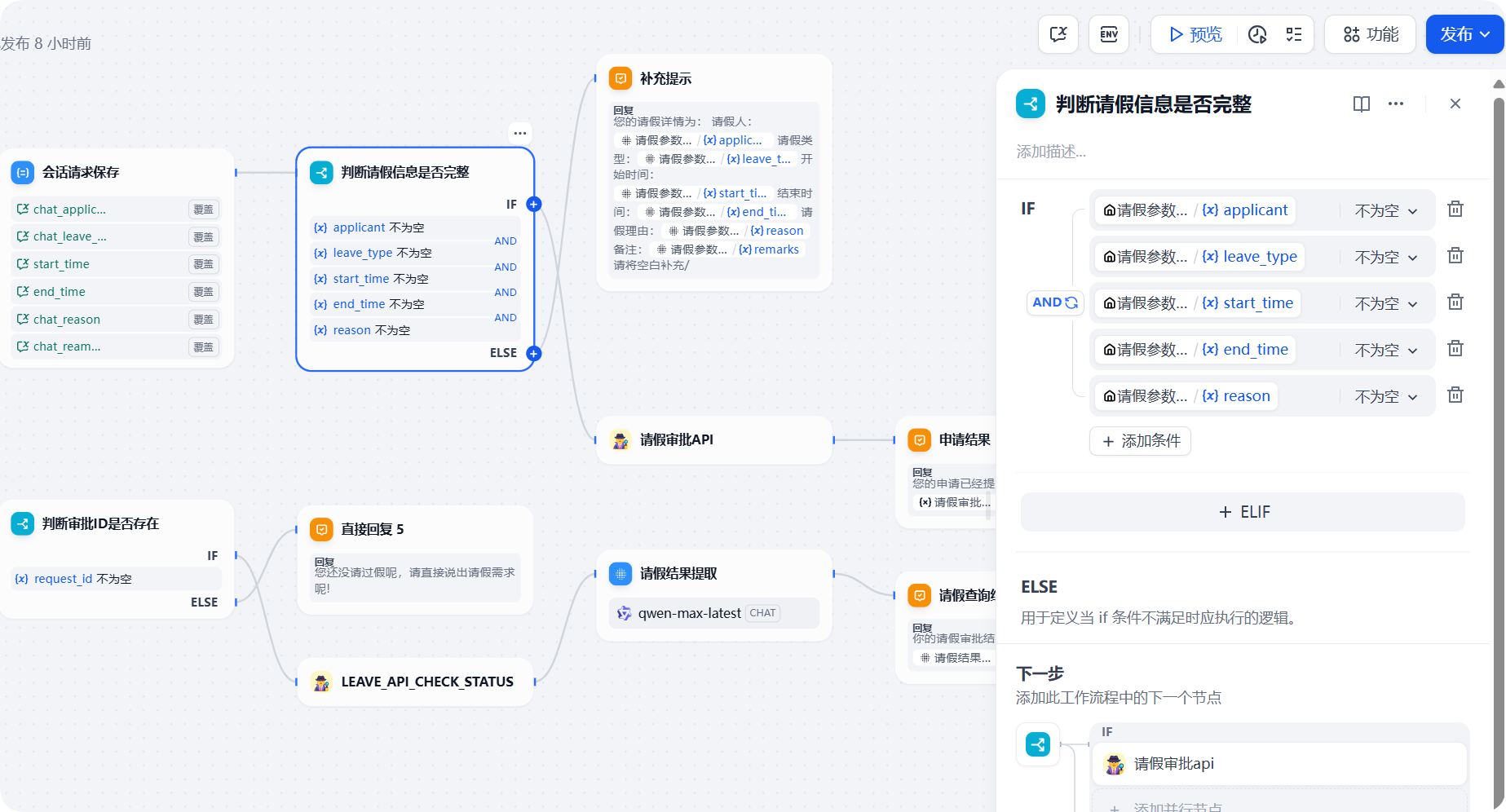Click the 发布 8 小时前 status text
Viewport: 1506px width, 812px height.
[x=46, y=44]
